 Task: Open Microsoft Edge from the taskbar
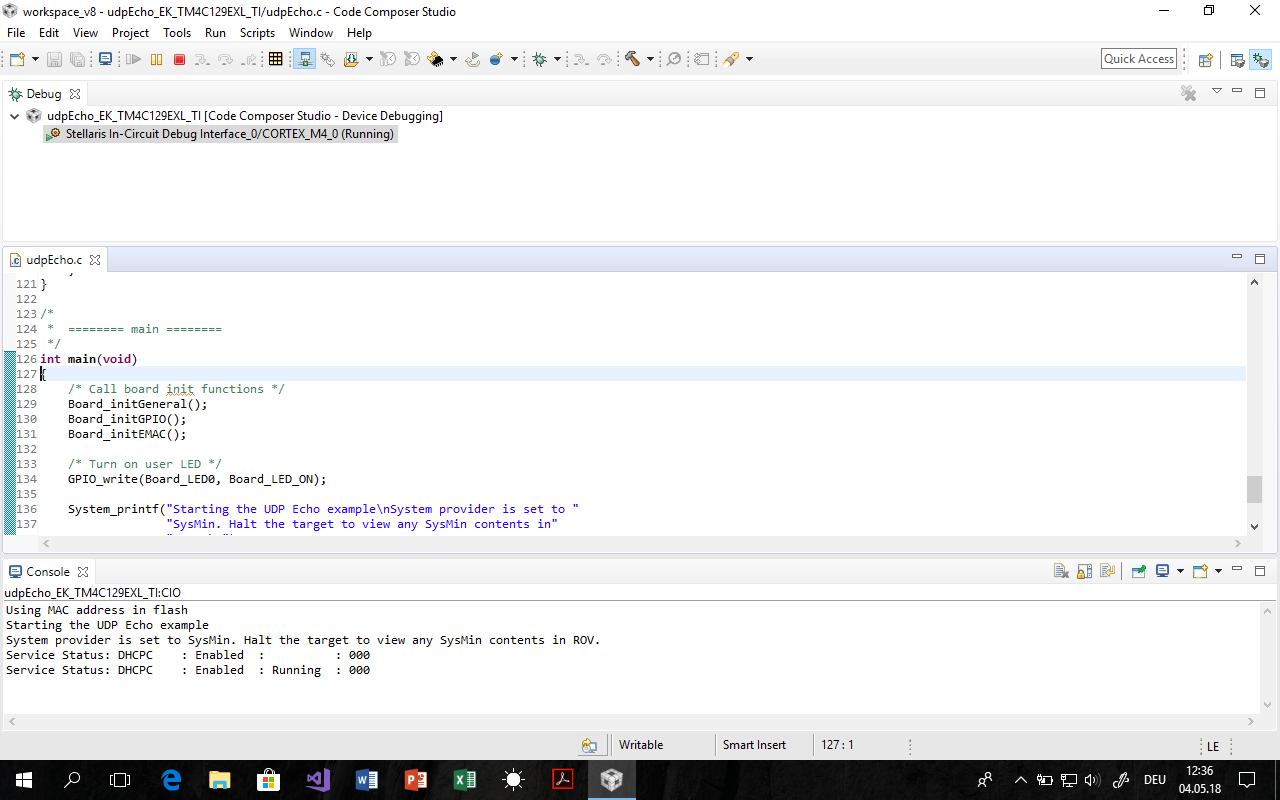(x=171, y=780)
